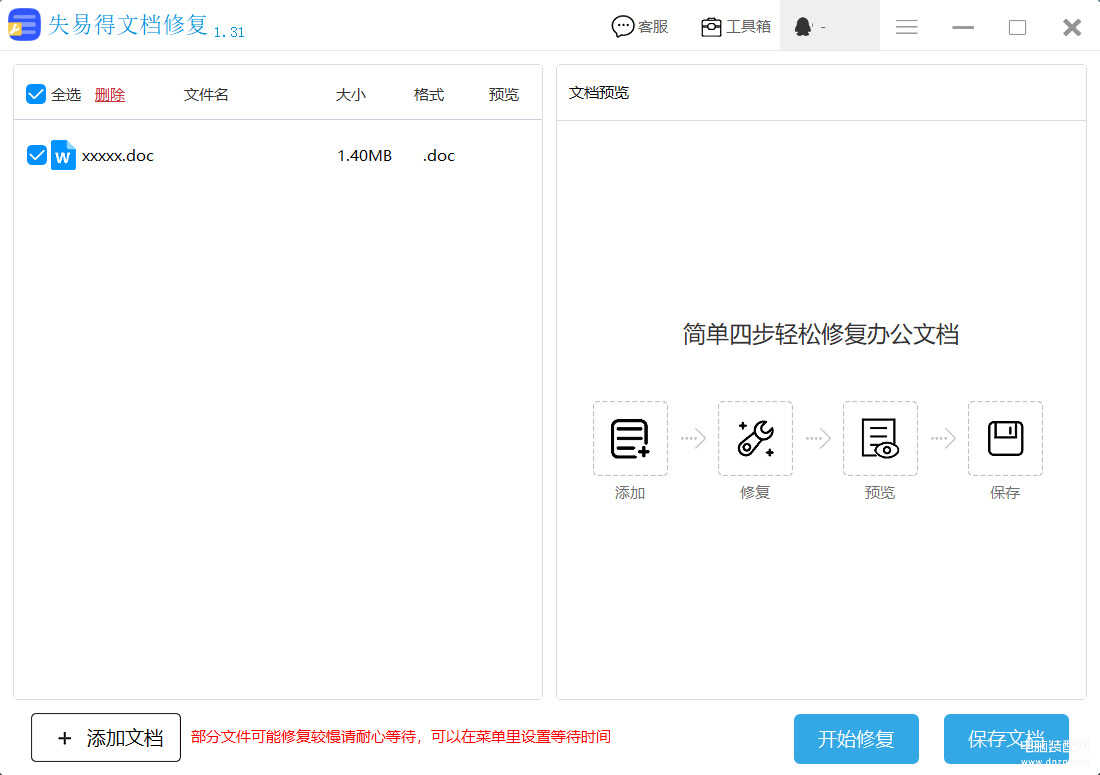This screenshot has height=775, width=1100.
Task: Click the 文档预览 panel title
Action: pos(599,93)
